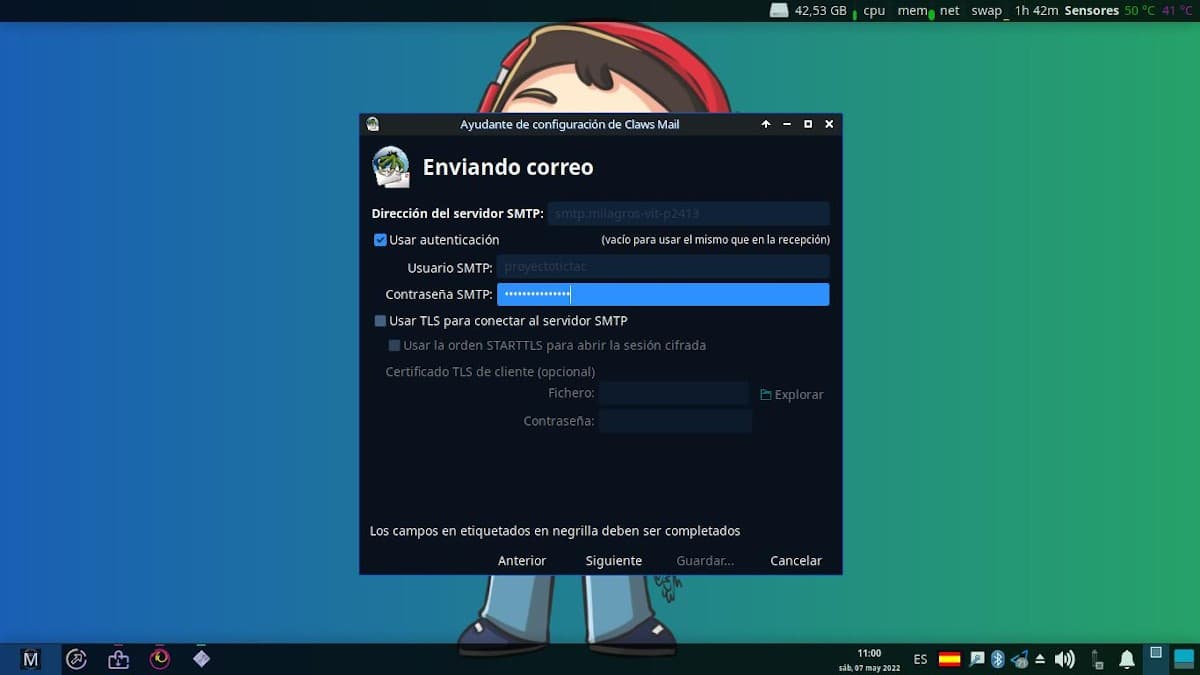The width and height of the screenshot is (1200, 675).
Task: Click the Siguiente button
Action: [x=614, y=561]
